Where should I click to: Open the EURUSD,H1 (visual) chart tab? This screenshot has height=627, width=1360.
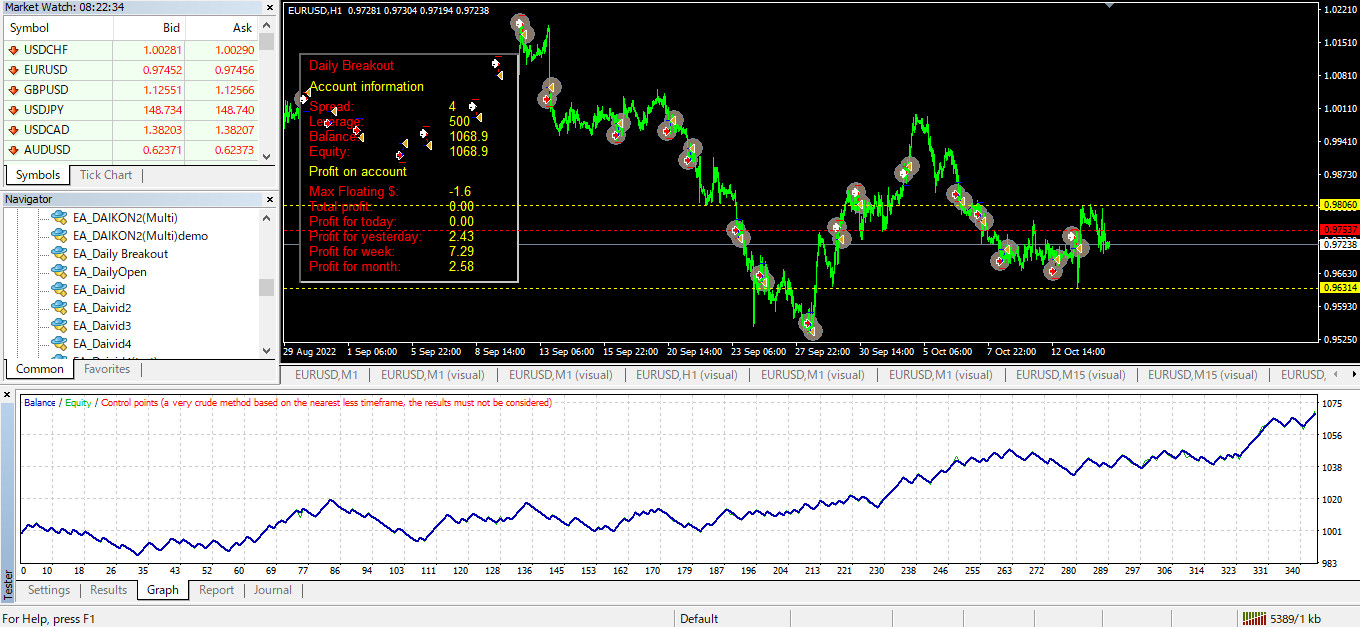tap(686, 375)
